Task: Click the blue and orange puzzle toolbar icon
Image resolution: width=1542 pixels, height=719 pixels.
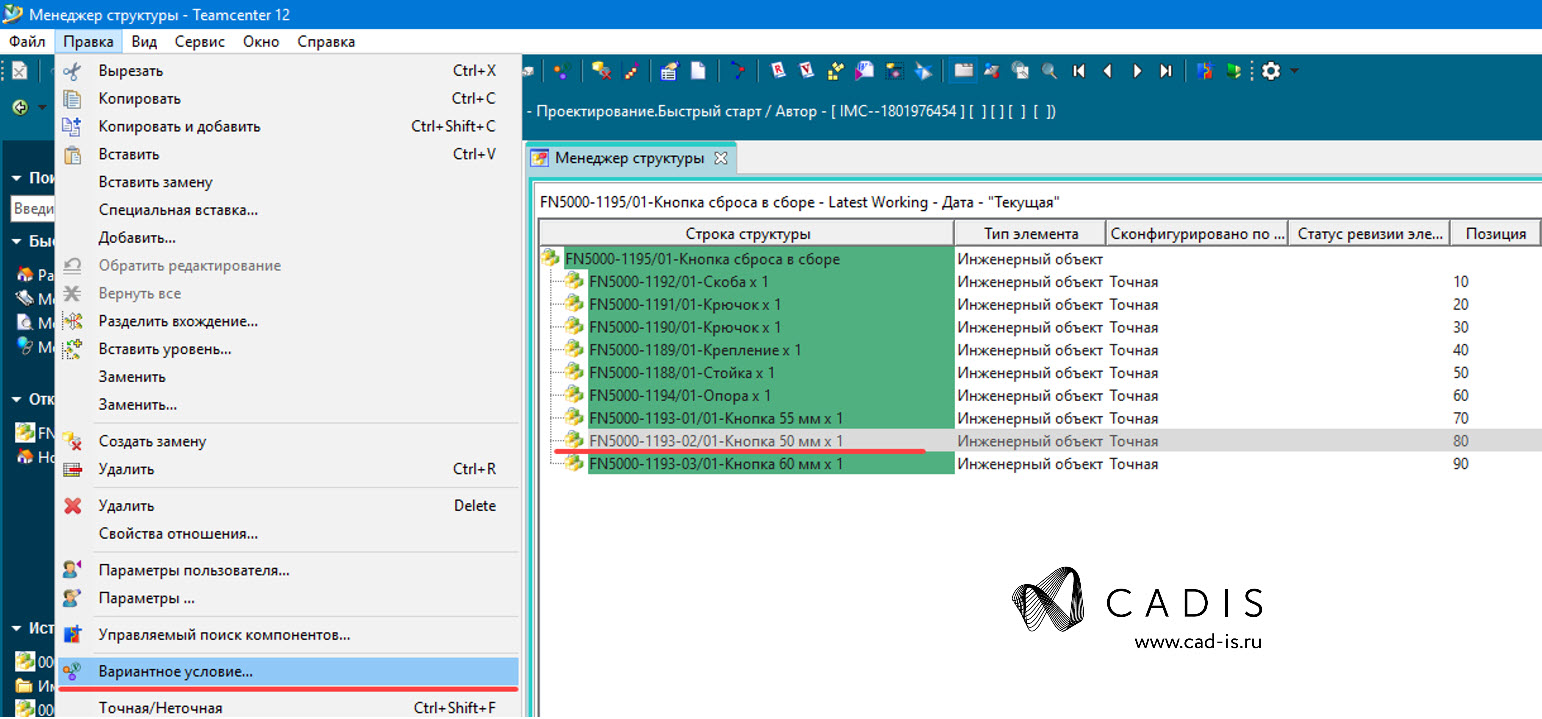Action: click(1206, 71)
